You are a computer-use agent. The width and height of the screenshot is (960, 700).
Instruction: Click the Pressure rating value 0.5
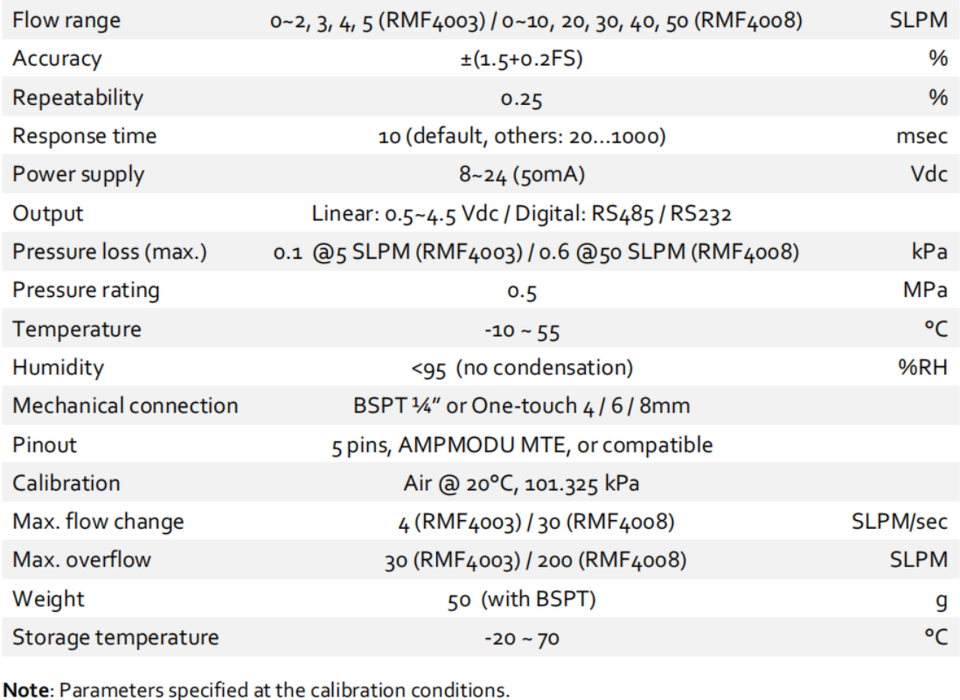pyautogui.click(x=522, y=291)
